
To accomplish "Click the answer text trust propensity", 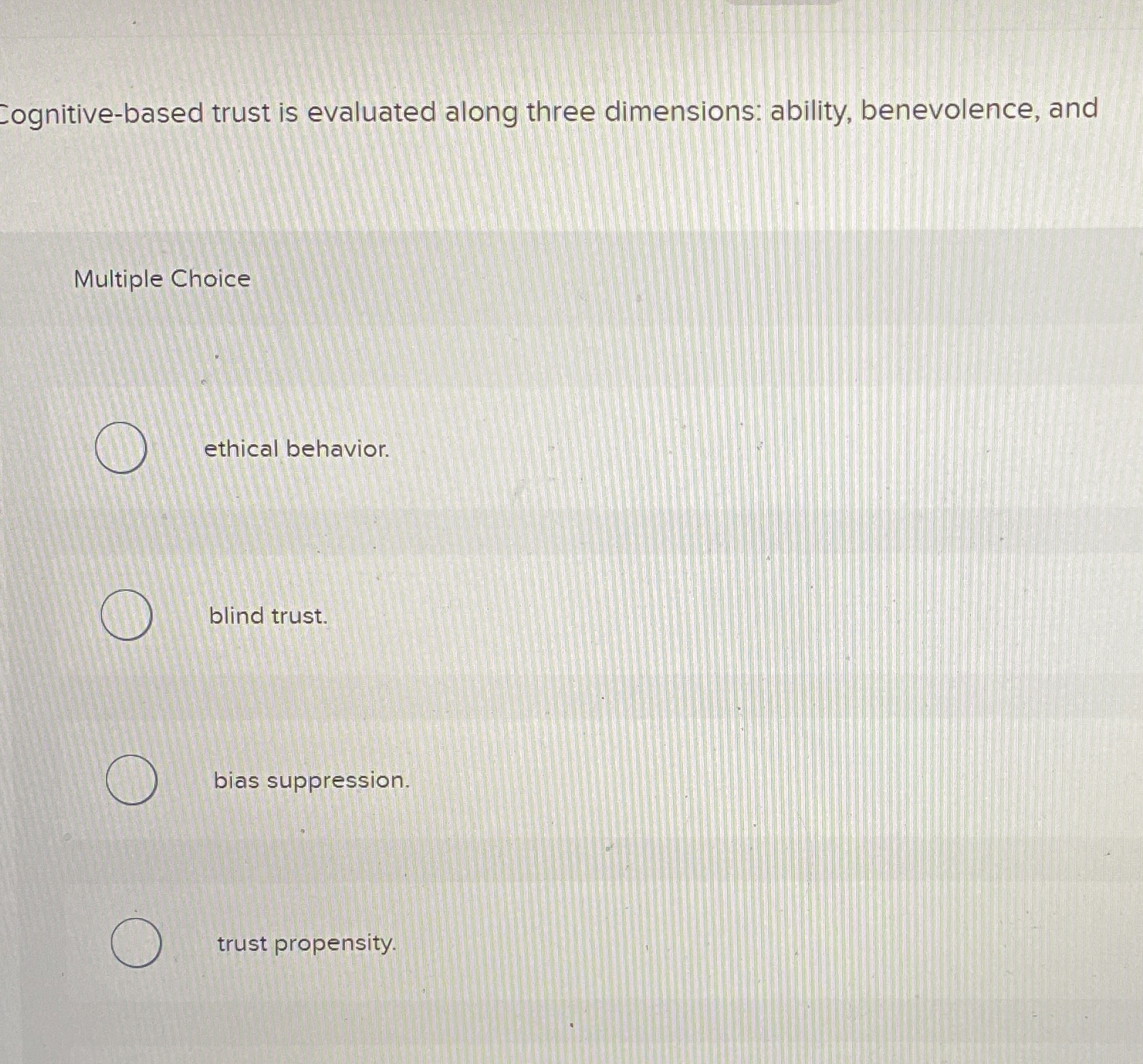I will pyautogui.click(x=305, y=944).
